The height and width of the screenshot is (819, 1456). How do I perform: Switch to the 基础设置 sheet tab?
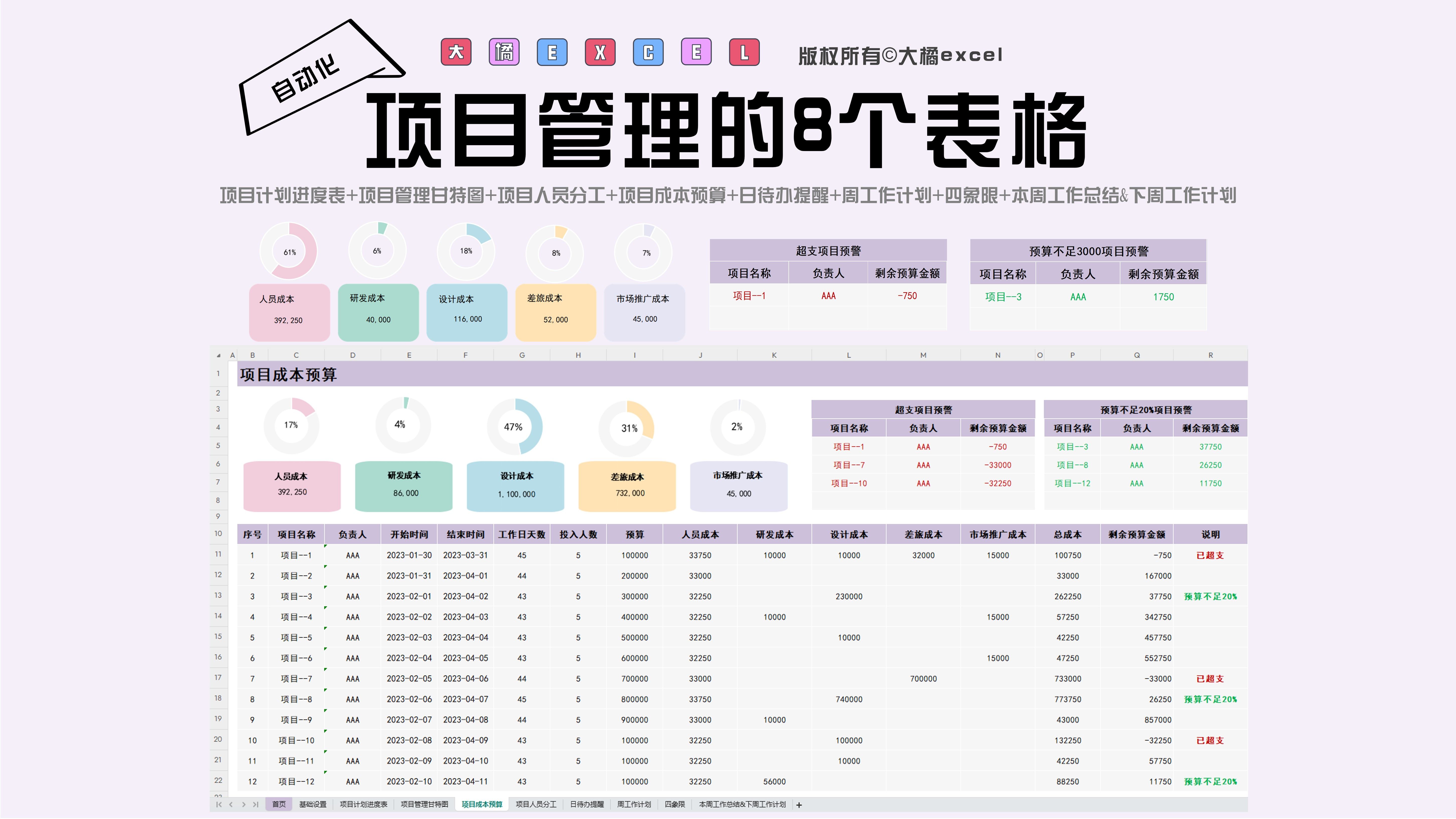(313, 804)
